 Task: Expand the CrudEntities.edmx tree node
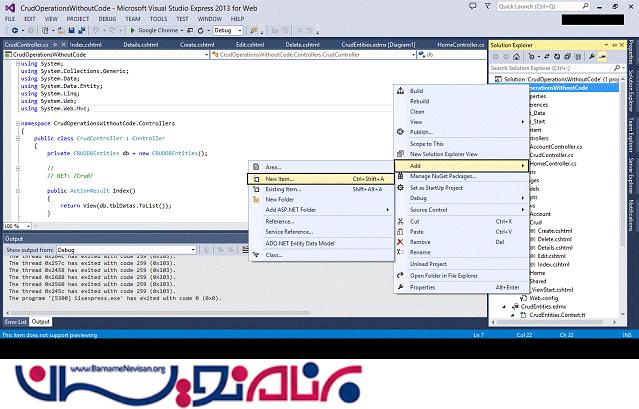504,306
